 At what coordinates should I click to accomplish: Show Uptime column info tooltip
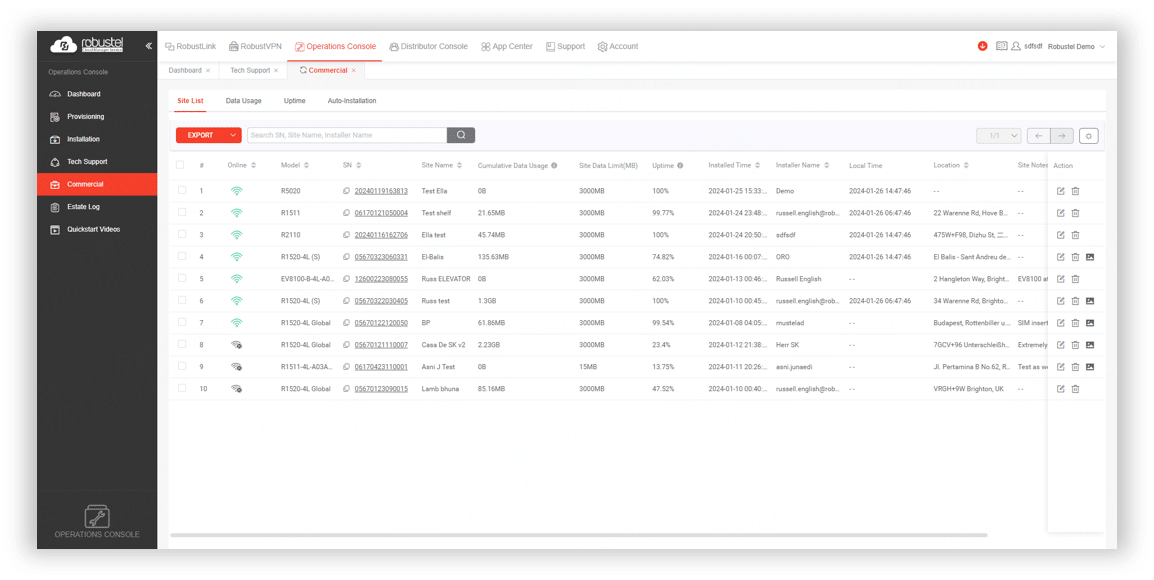coord(680,166)
